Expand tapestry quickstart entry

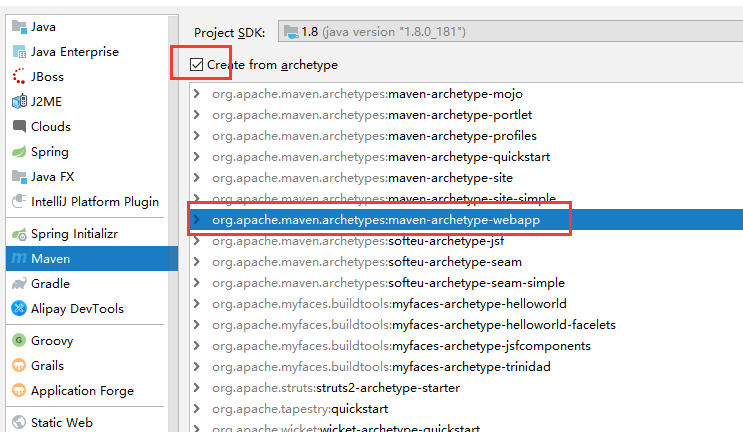point(197,409)
